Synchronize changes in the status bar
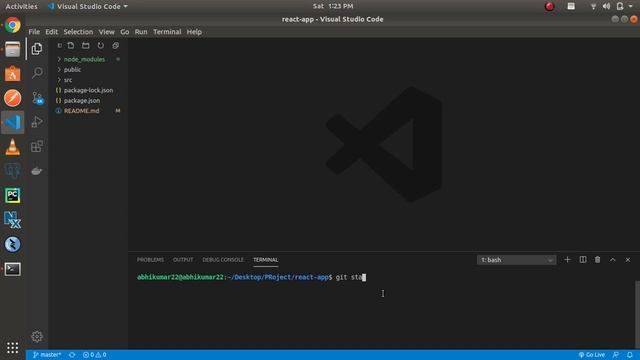The width and height of the screenshot is (640, 360). (x=72, y=355)
